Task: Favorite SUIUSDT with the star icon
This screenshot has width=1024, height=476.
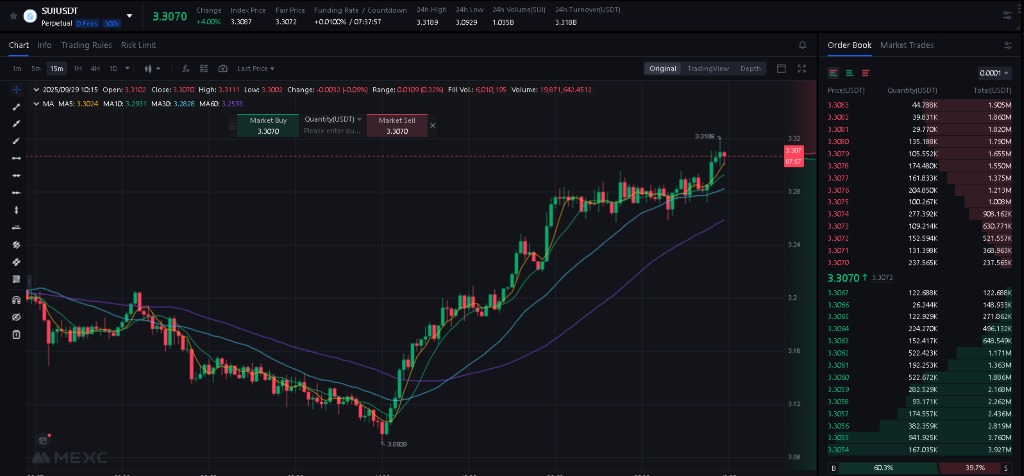Action: 13,16
